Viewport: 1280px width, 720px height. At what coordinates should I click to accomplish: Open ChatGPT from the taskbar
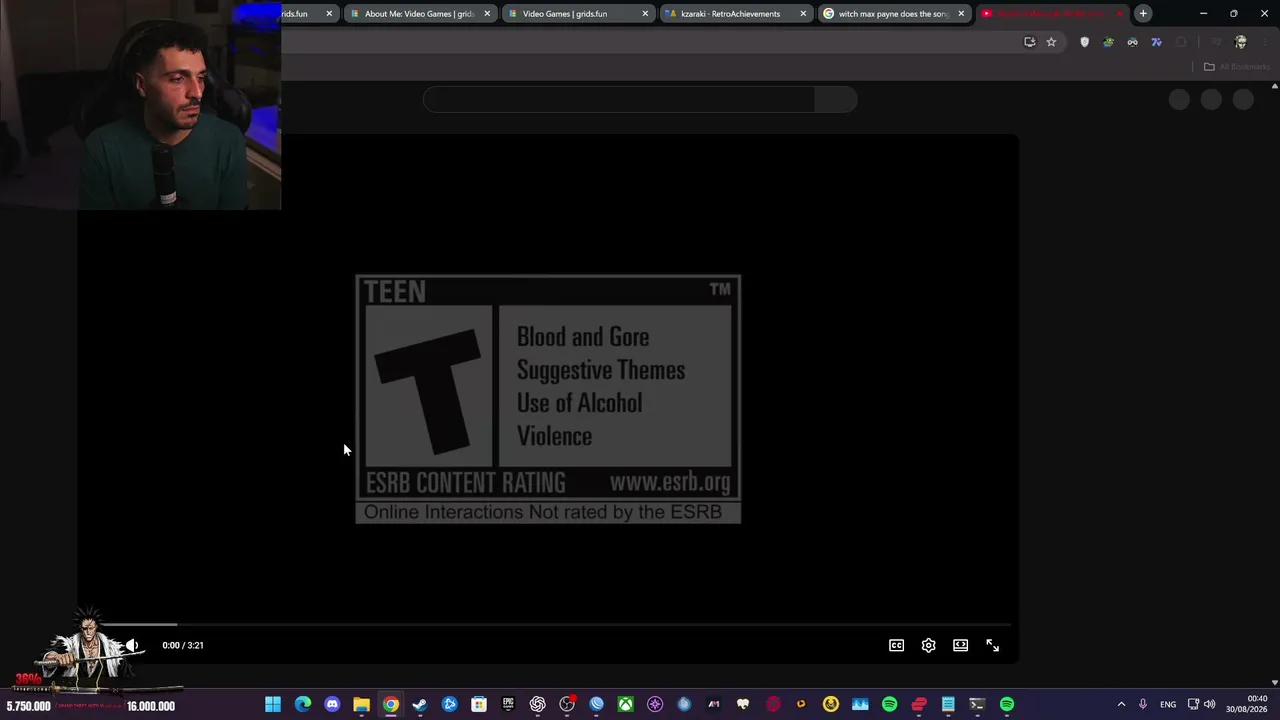(x=538, y=704)
